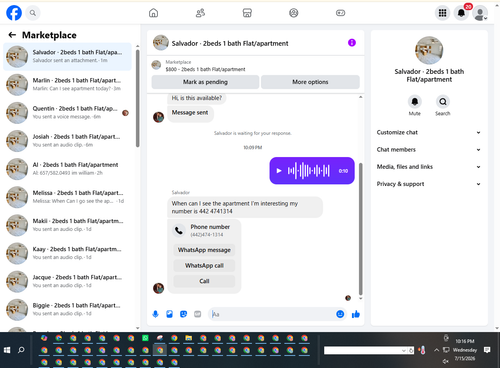Open the purple conversation info icon
Viewport: 500px width, 368px height.
pos(352,43)
